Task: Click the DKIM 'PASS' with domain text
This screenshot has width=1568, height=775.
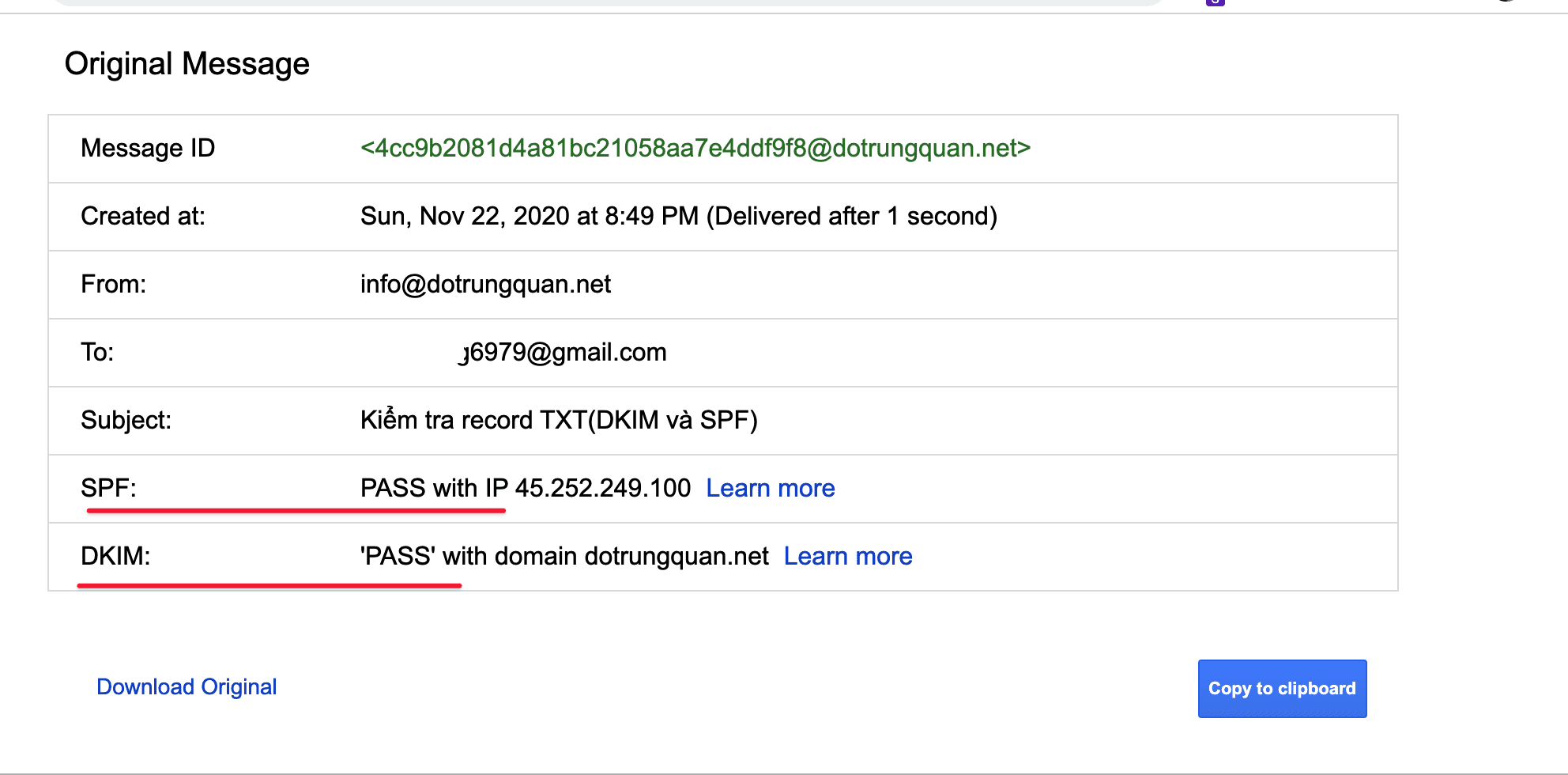Action: 563,556
